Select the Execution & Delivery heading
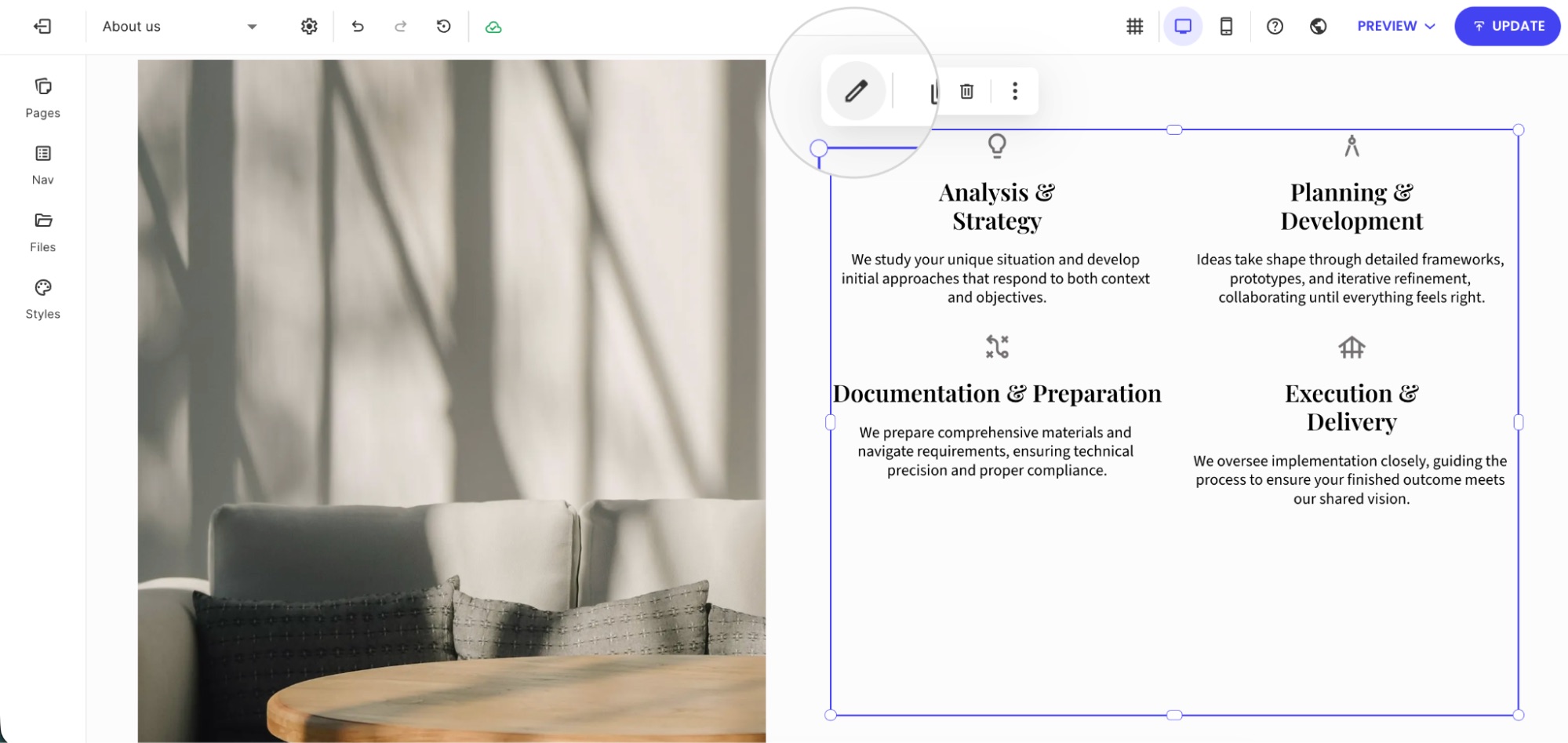This screenshot has height=743, width=1568. tap(1352, 407)
